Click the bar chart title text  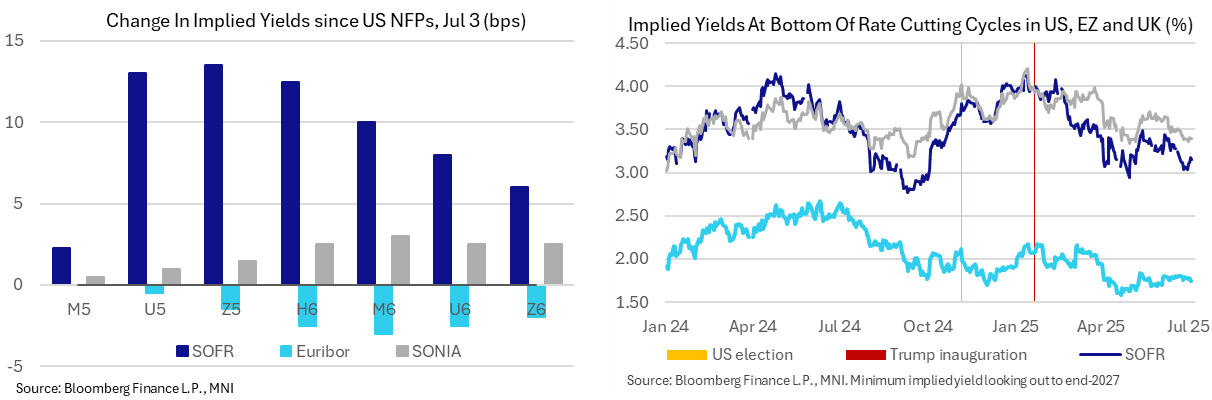pyautogui.click(x=300, y=19)
